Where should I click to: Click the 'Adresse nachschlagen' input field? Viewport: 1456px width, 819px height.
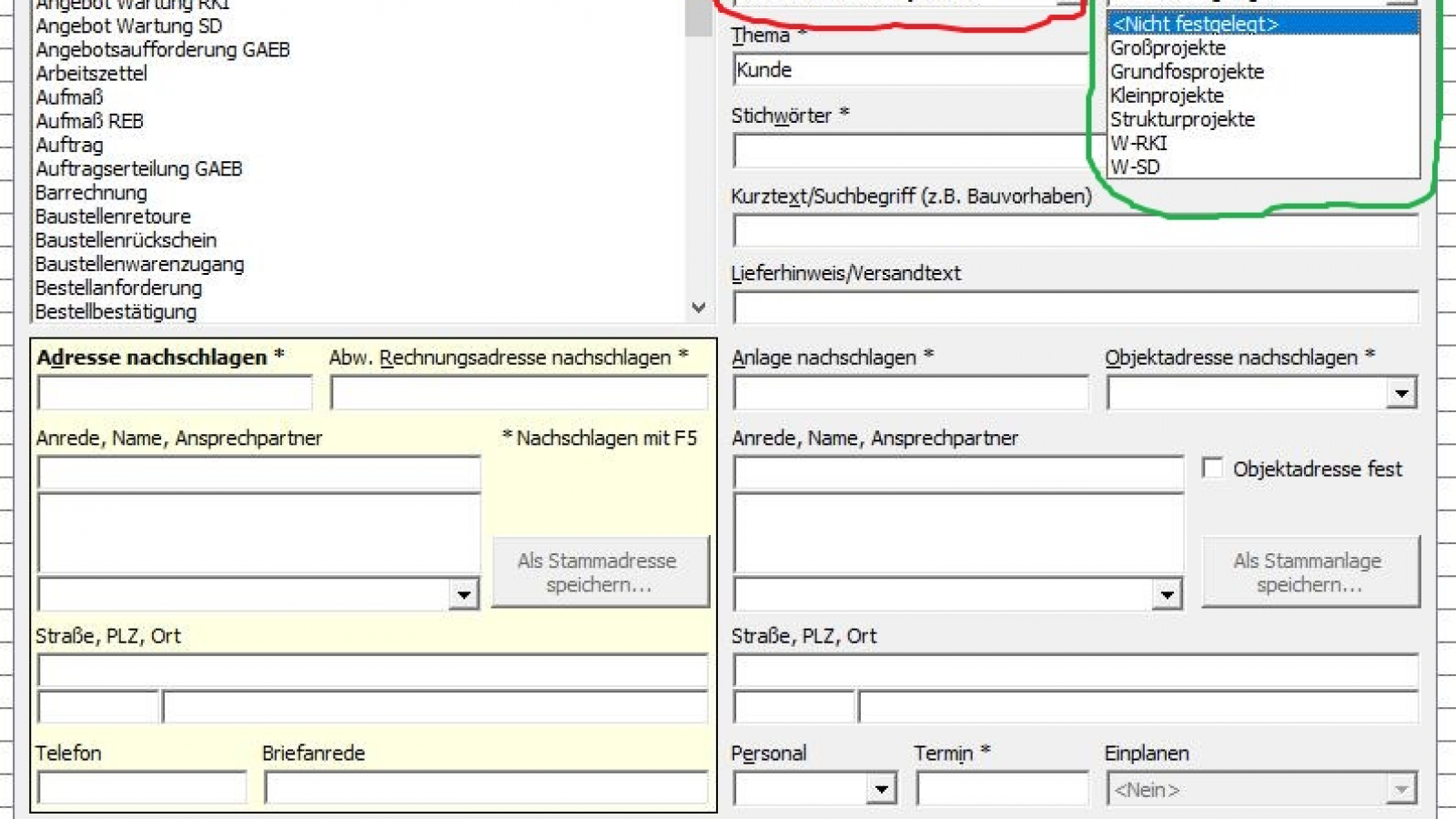point(175,394)
